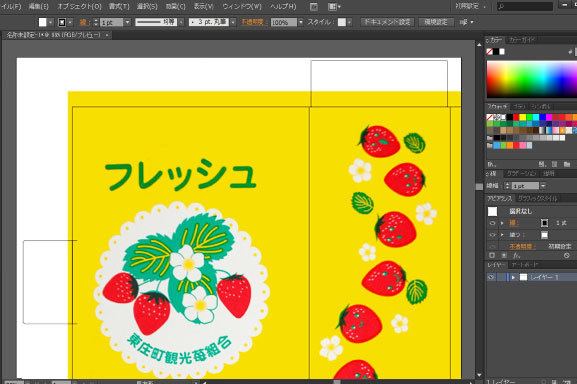Viewport: 577px width, 384px height.
Task: Select the white swatch in the Color panel
Action: click(502, 51)
